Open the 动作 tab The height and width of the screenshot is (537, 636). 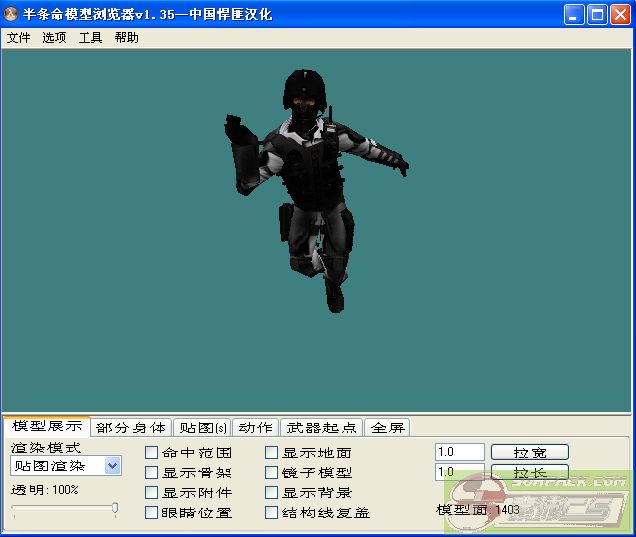coord(255,428)
